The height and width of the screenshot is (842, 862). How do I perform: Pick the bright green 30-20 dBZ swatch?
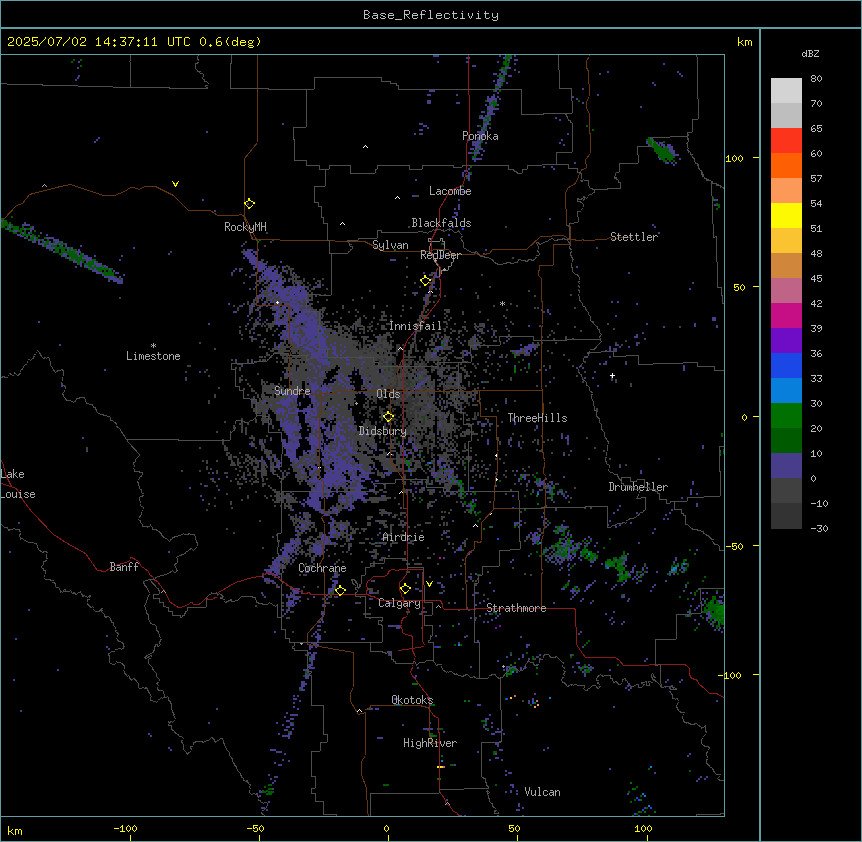tap(786, 416)
